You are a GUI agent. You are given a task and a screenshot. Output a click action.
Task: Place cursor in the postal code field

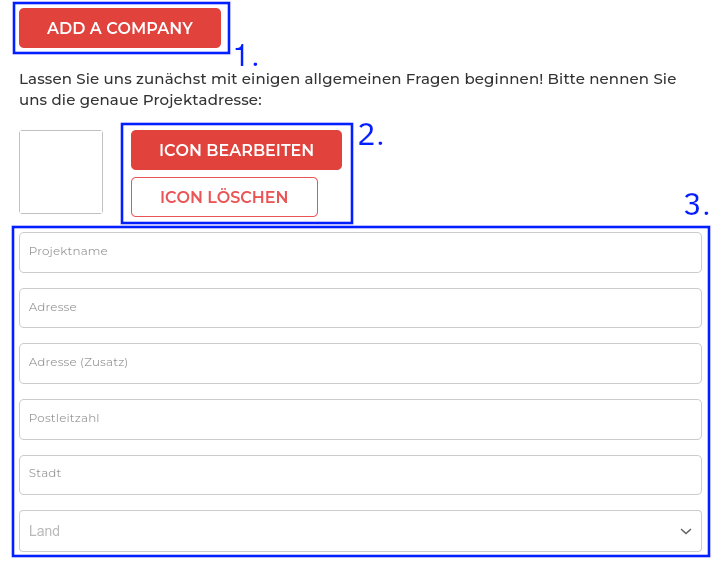click(x=360, y=419)
